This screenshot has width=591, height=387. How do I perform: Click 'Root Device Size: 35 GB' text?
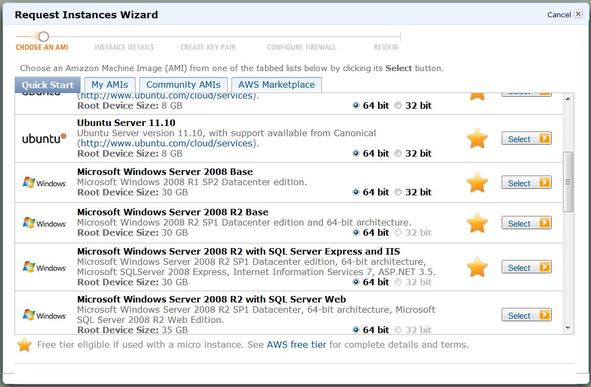(132, 330)
